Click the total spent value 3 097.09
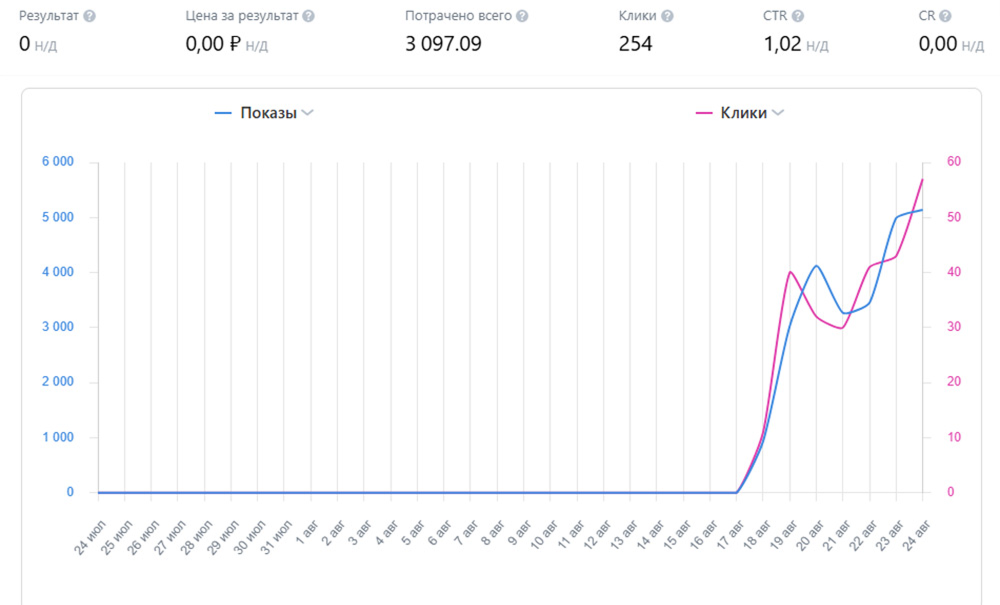Image resolution: width=1000 pixels, height=605 pixels. click(443, 44)
